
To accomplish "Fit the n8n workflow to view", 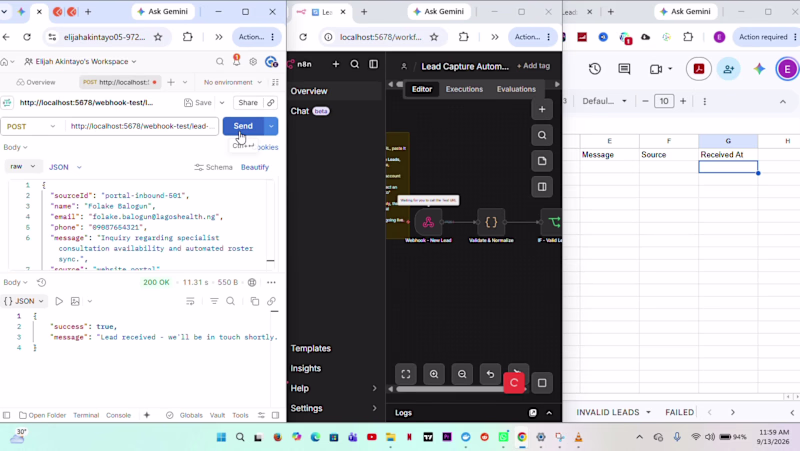I will click(406, 374).
